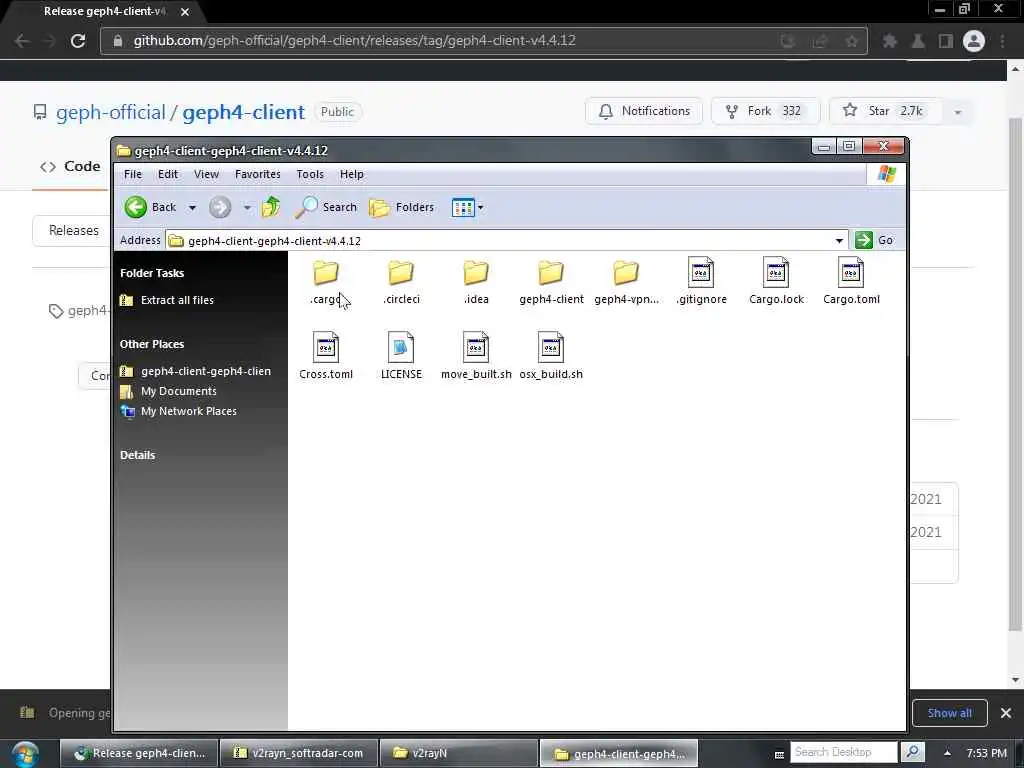Open Chrome three-dot menu
The width and height of the screenshot is (1024, 768).
click(1002, 41)
